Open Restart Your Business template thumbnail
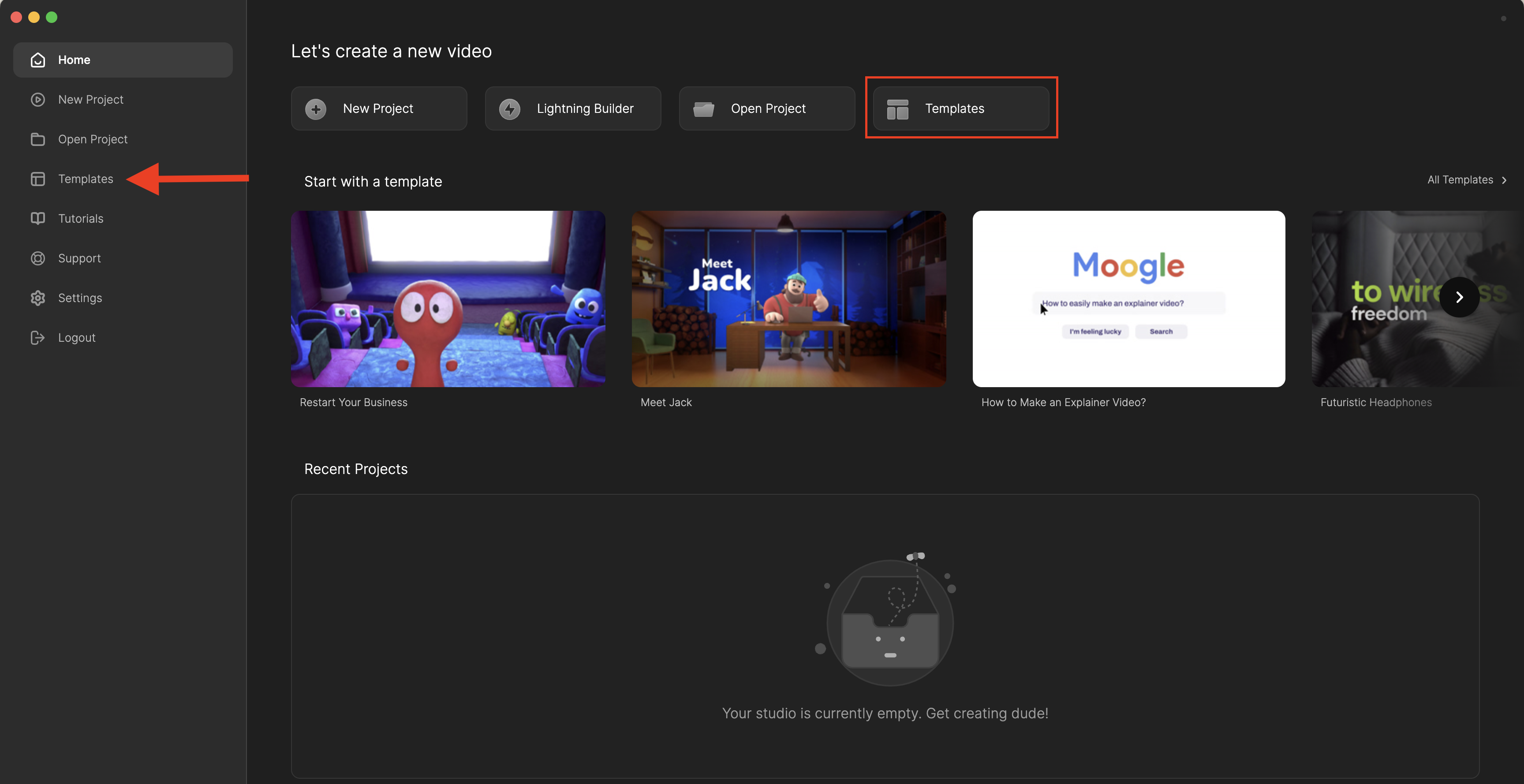The image size is (1524, 784). point(448,299)
